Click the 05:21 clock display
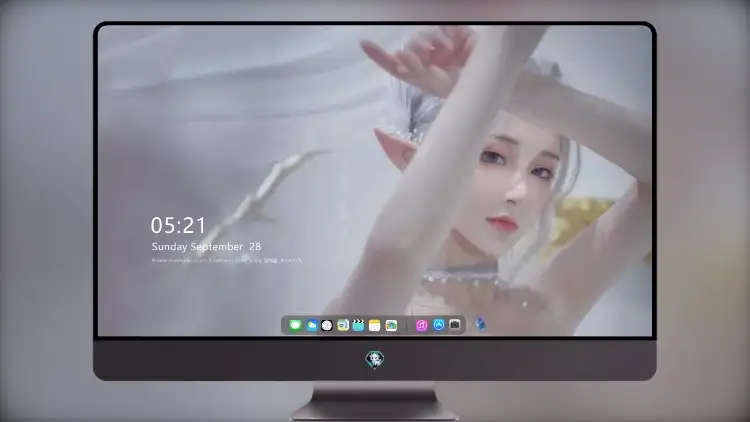Screen dimensions: 750x422 pyautogui.click(x=178, y=225)
